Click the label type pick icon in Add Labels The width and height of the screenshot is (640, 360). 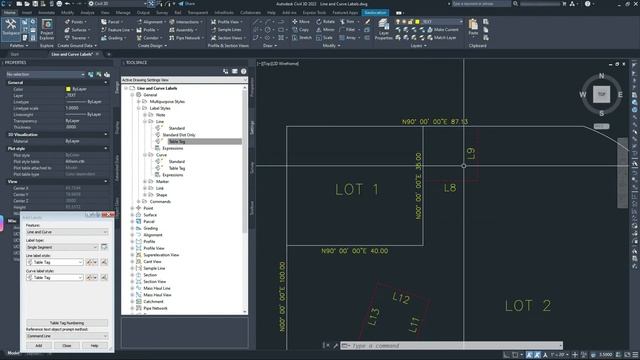click(x=104, y=247)
